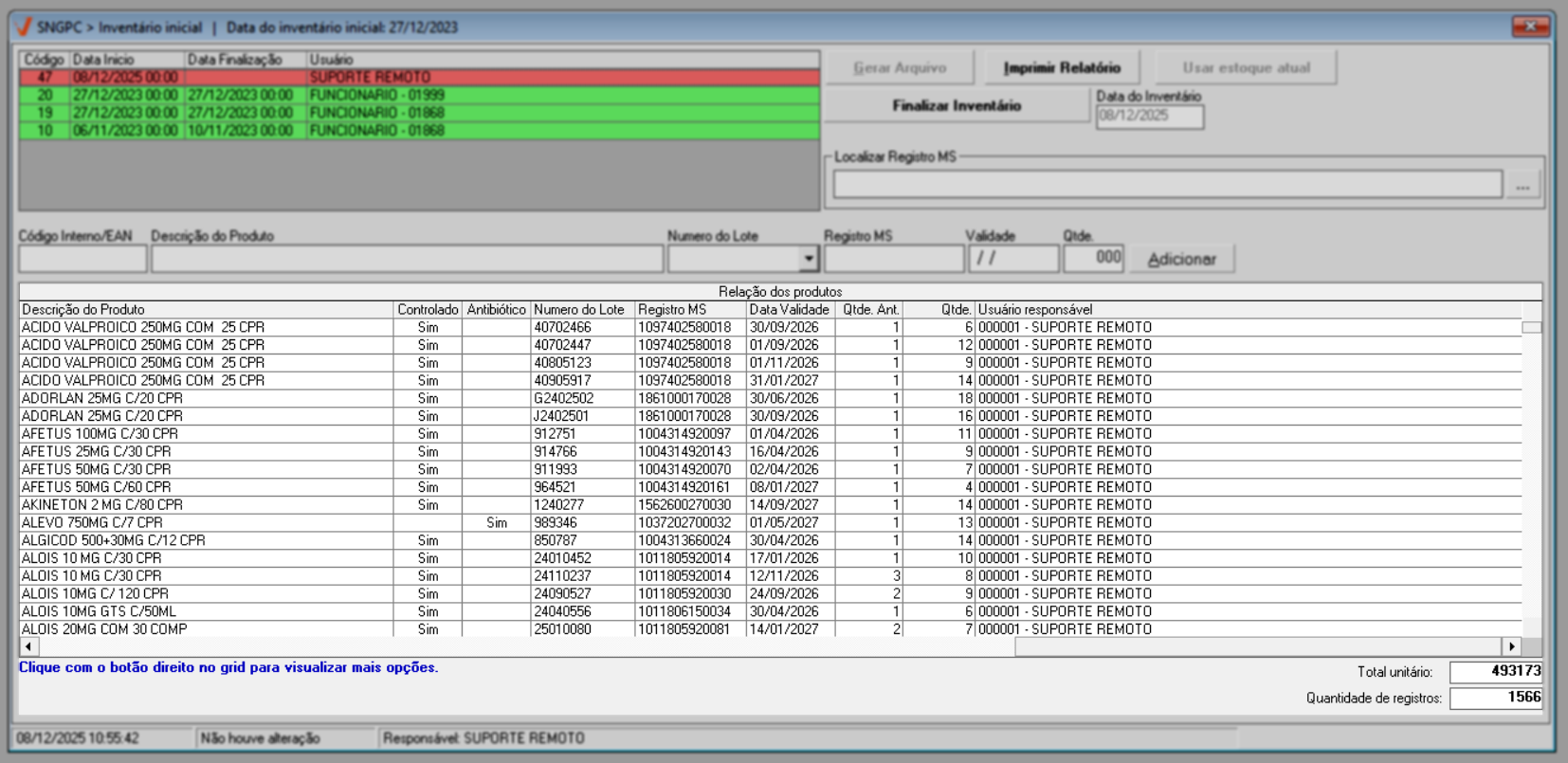Click the Antibiótico column header
1568x763 pixels.
tap(496, 310)
